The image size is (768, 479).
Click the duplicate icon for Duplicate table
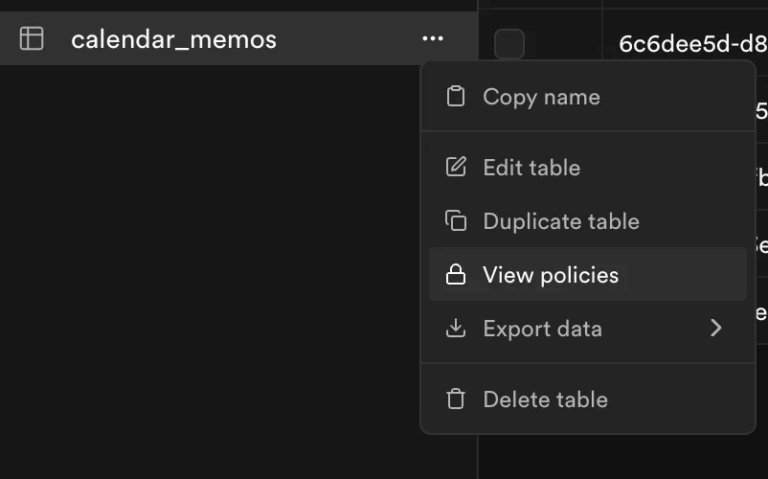click(456, 221)
